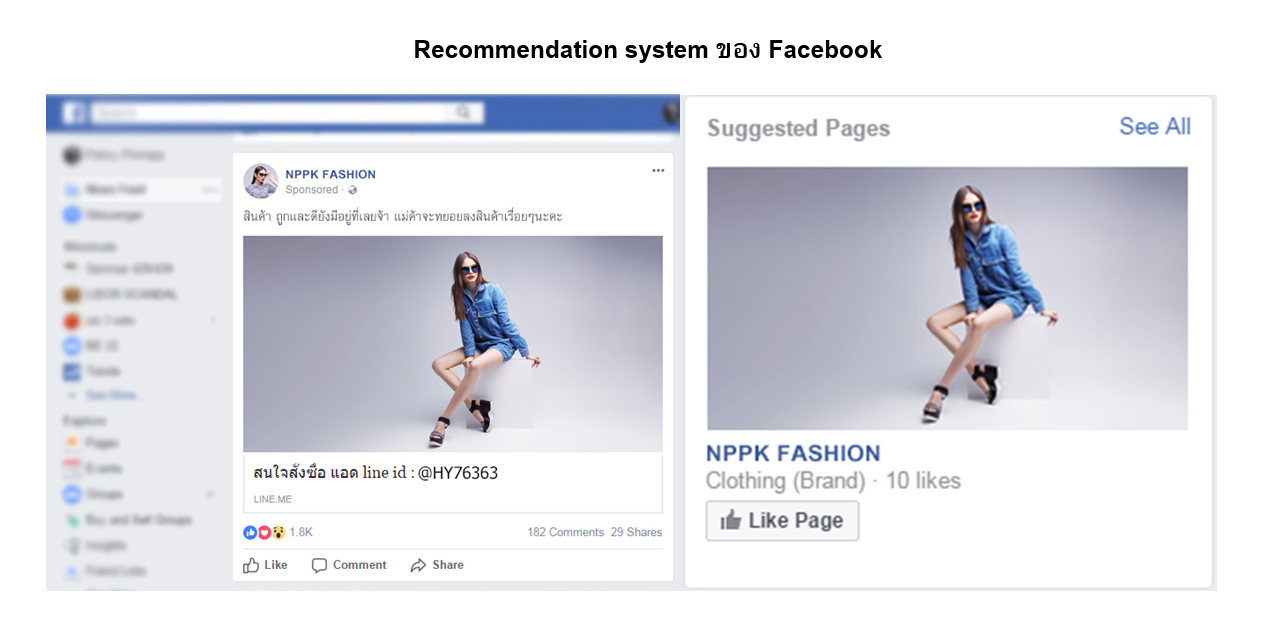Click in the Facebook search field
Screen dimensions: 1268x638
[270, 113]
